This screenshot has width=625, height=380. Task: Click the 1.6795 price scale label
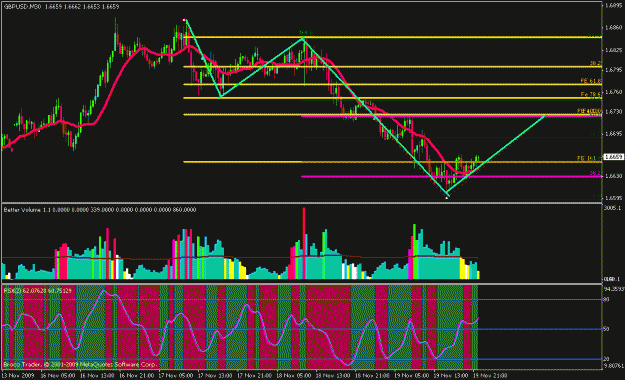click(x=614, y=70)
